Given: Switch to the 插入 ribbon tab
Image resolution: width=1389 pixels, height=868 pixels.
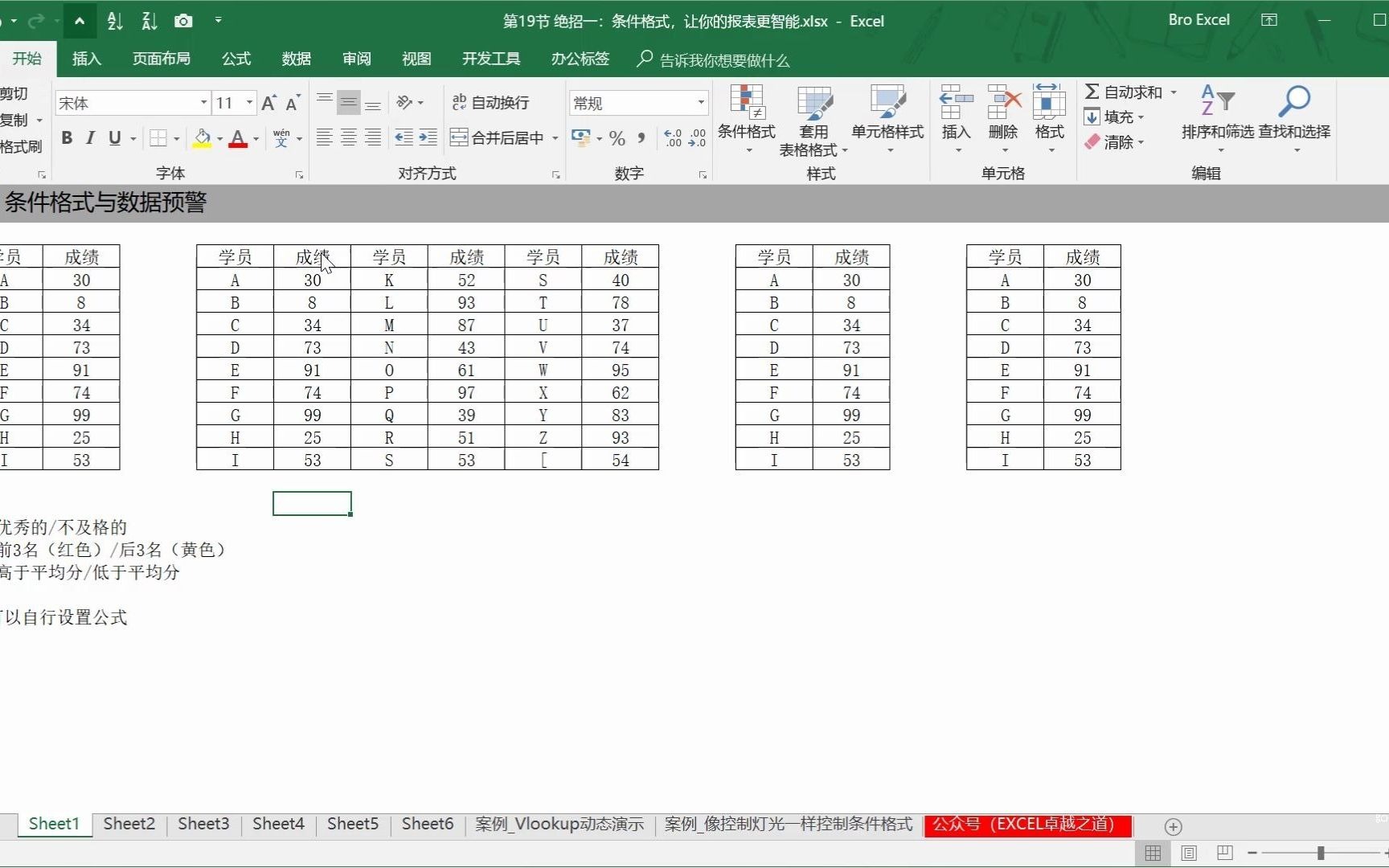Looking at the screenshot, I should point(86,58).
